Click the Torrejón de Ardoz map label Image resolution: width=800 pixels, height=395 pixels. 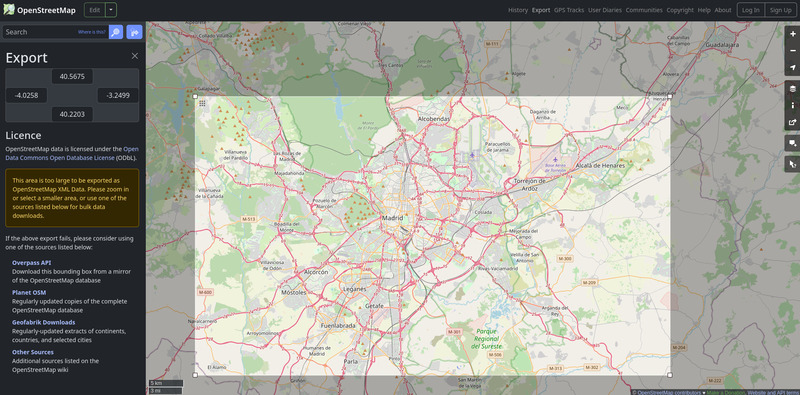[531, 184]
